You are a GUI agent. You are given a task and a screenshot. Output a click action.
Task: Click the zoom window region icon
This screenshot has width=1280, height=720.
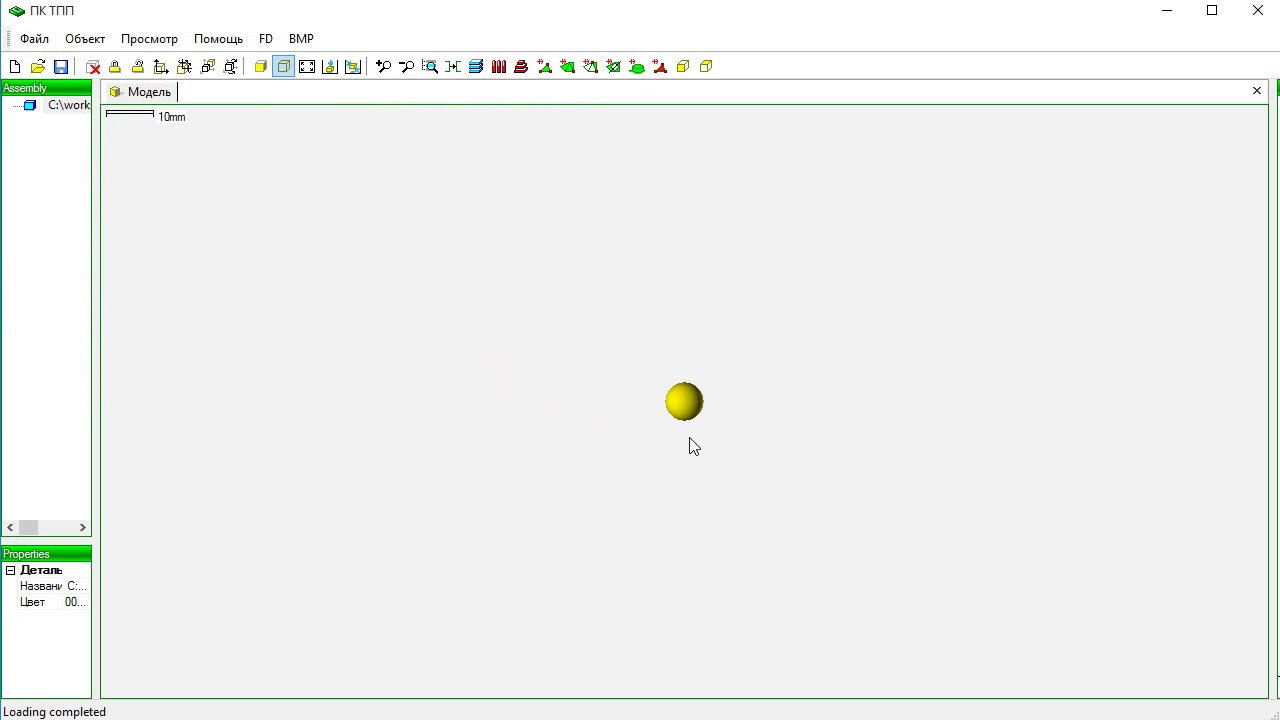[x=430, y=67]
